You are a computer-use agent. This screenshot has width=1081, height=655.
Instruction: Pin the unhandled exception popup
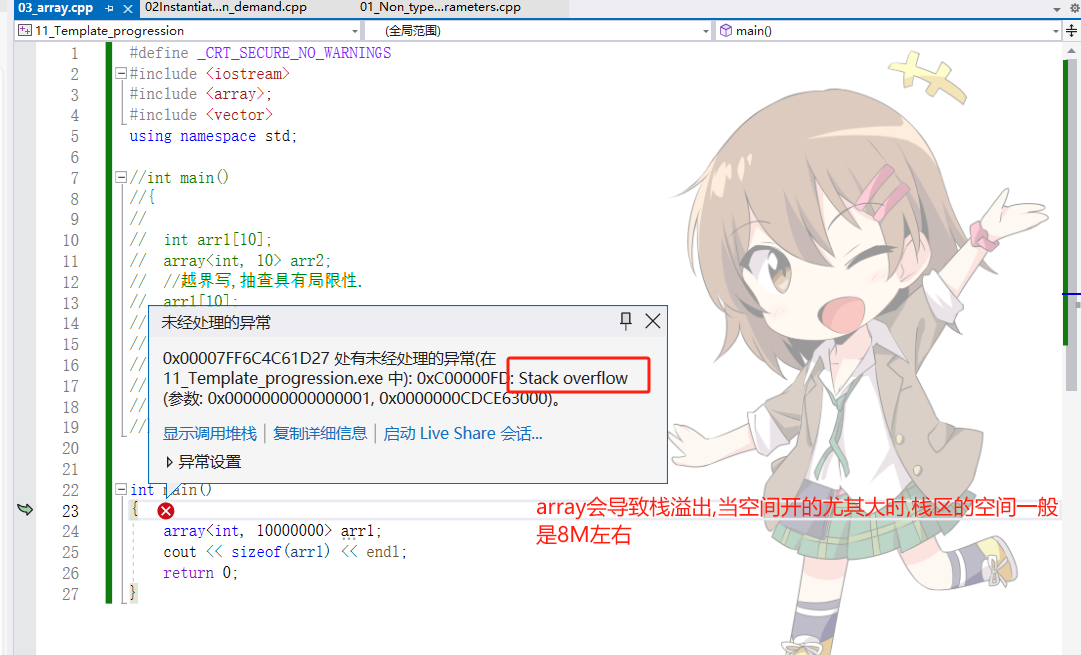tap(625, 321)
